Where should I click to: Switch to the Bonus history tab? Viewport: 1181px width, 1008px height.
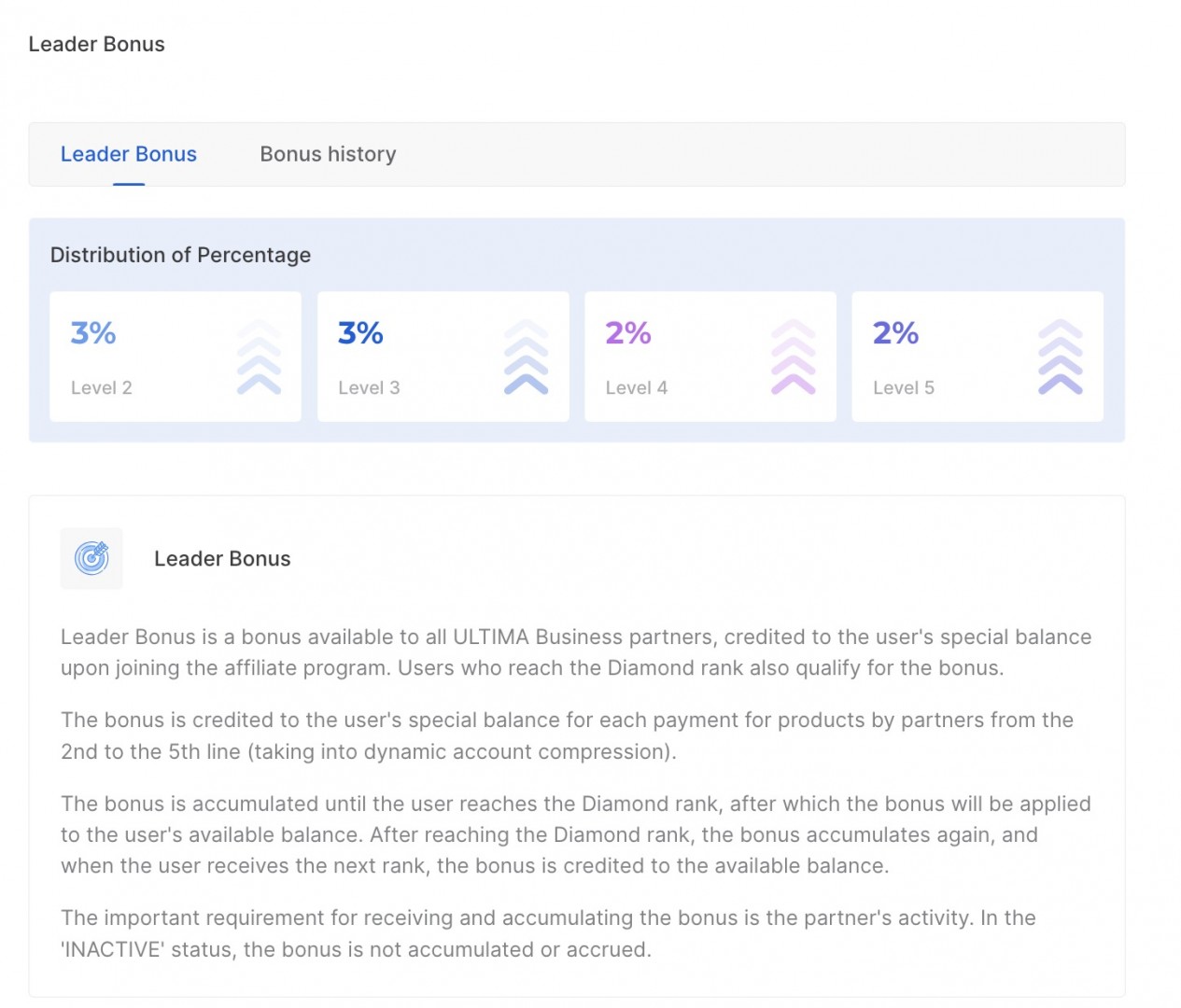[x=328, y=154]
